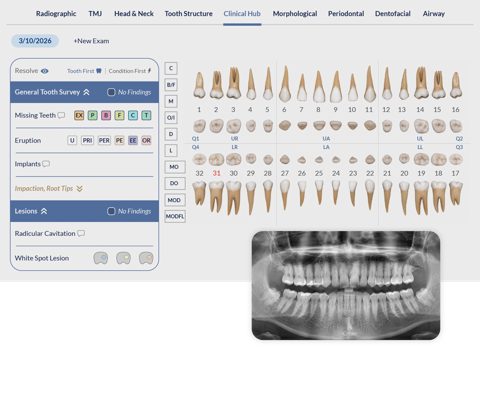Choose PRI eruption status

click(x=87, y=140)
